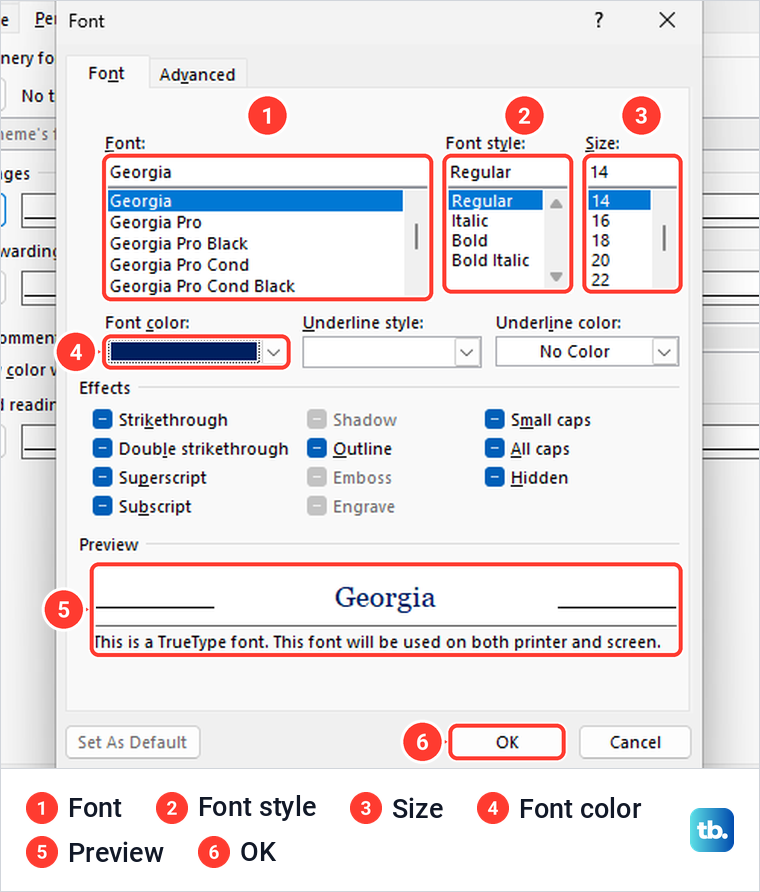This screenshot has width=760, height=892.
Task: Select Georgia Pro in the font list
Action: coord(255,222)
